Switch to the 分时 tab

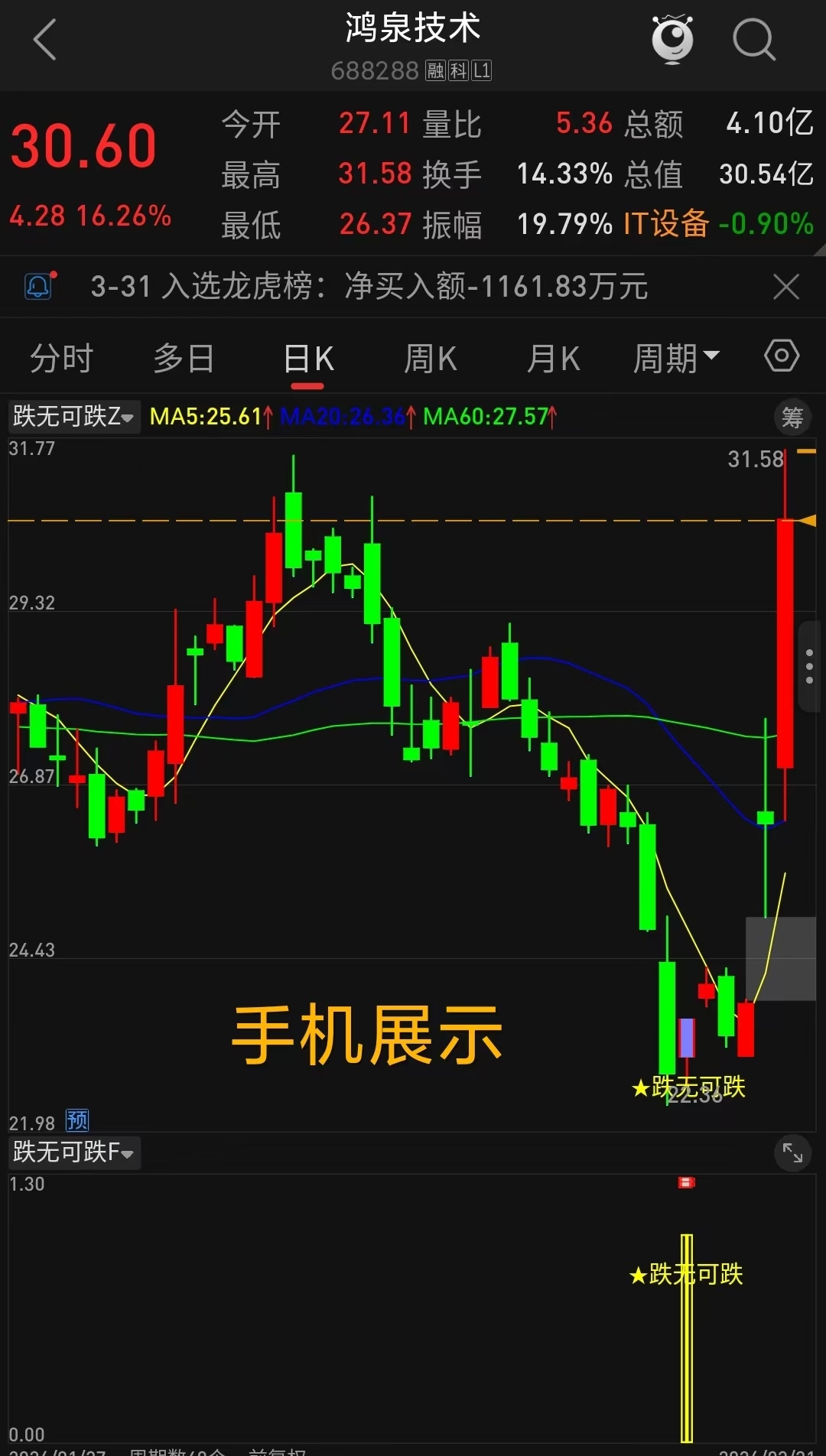point(61,358)
